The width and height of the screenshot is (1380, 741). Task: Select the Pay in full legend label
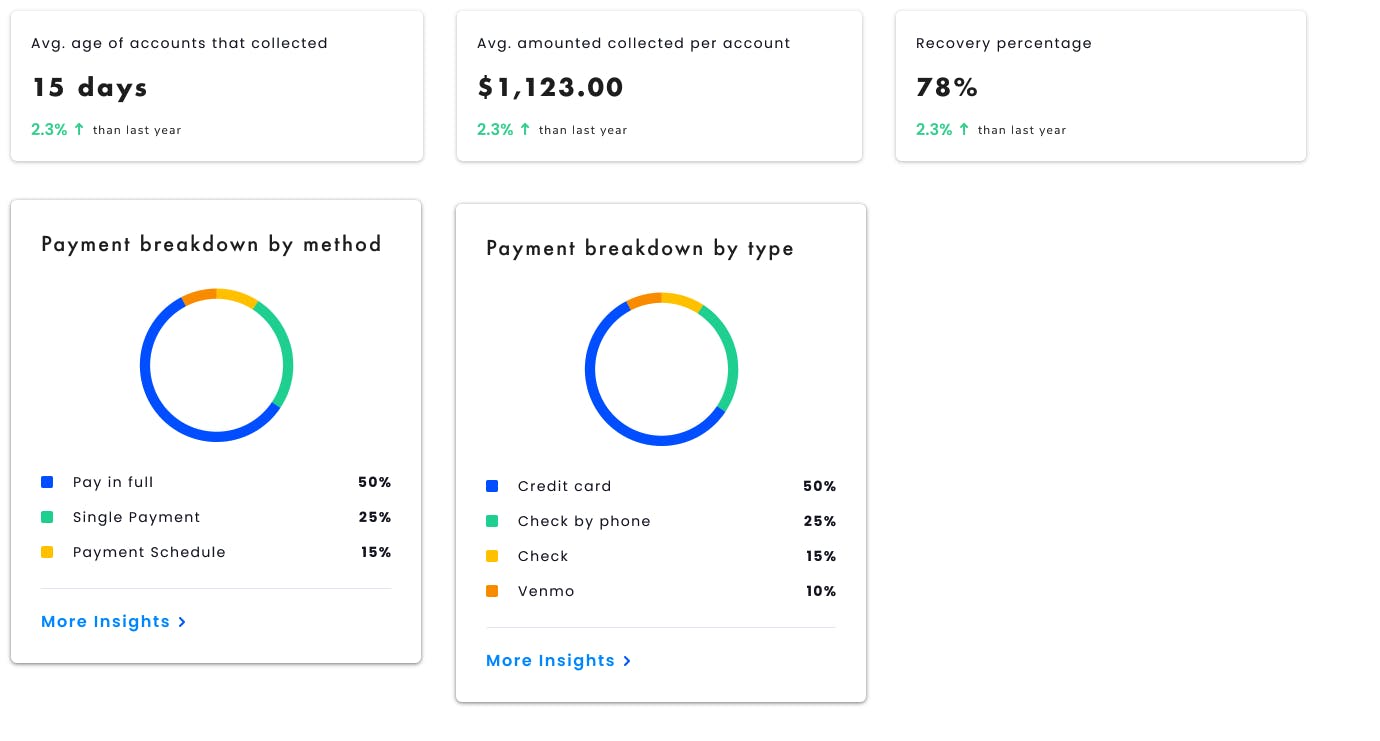pos(113,482)
